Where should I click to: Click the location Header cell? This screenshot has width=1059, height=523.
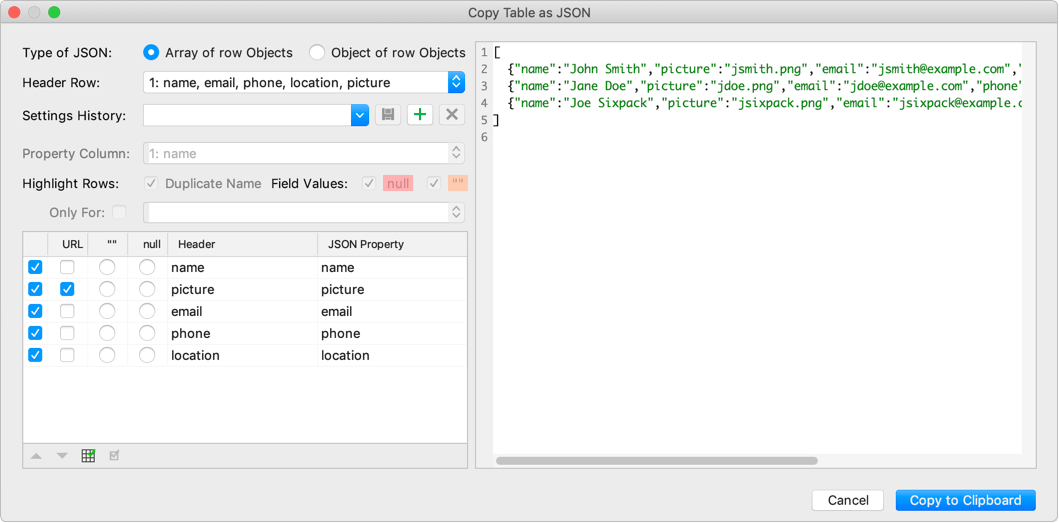(242, 355)
